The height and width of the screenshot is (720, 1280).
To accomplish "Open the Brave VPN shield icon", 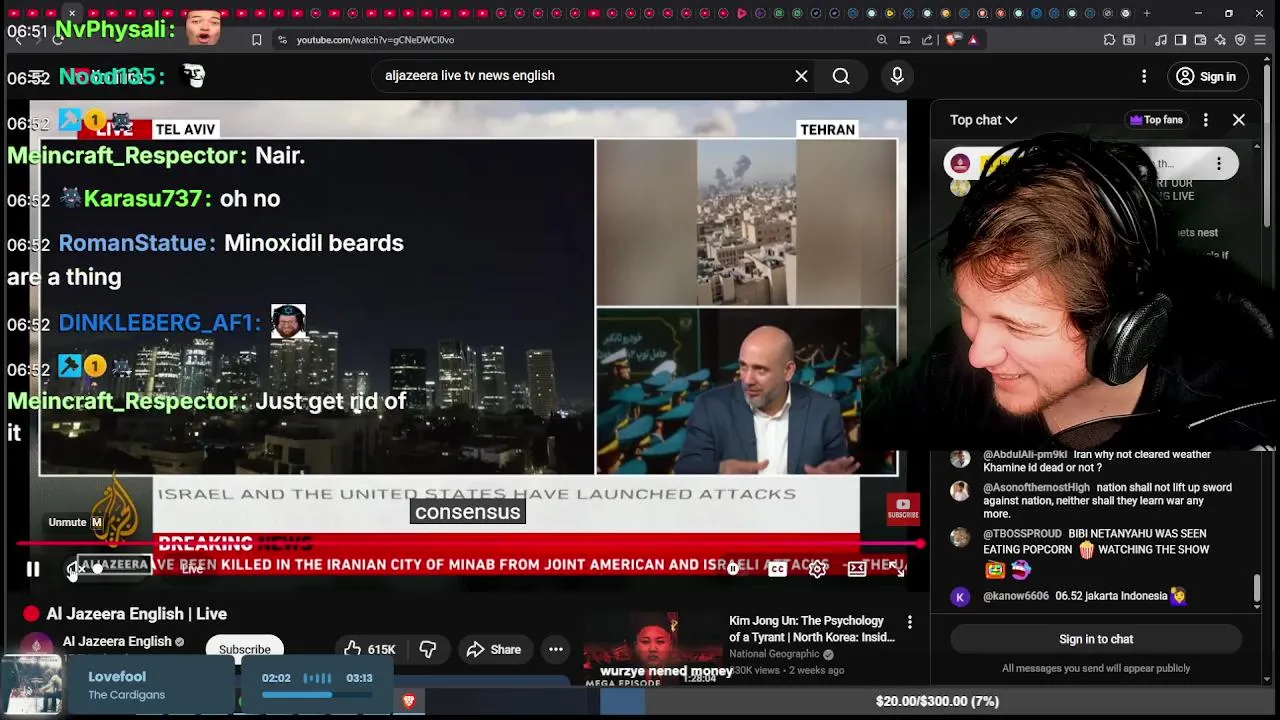I will pyautogui.click(x=1240, y=40).
